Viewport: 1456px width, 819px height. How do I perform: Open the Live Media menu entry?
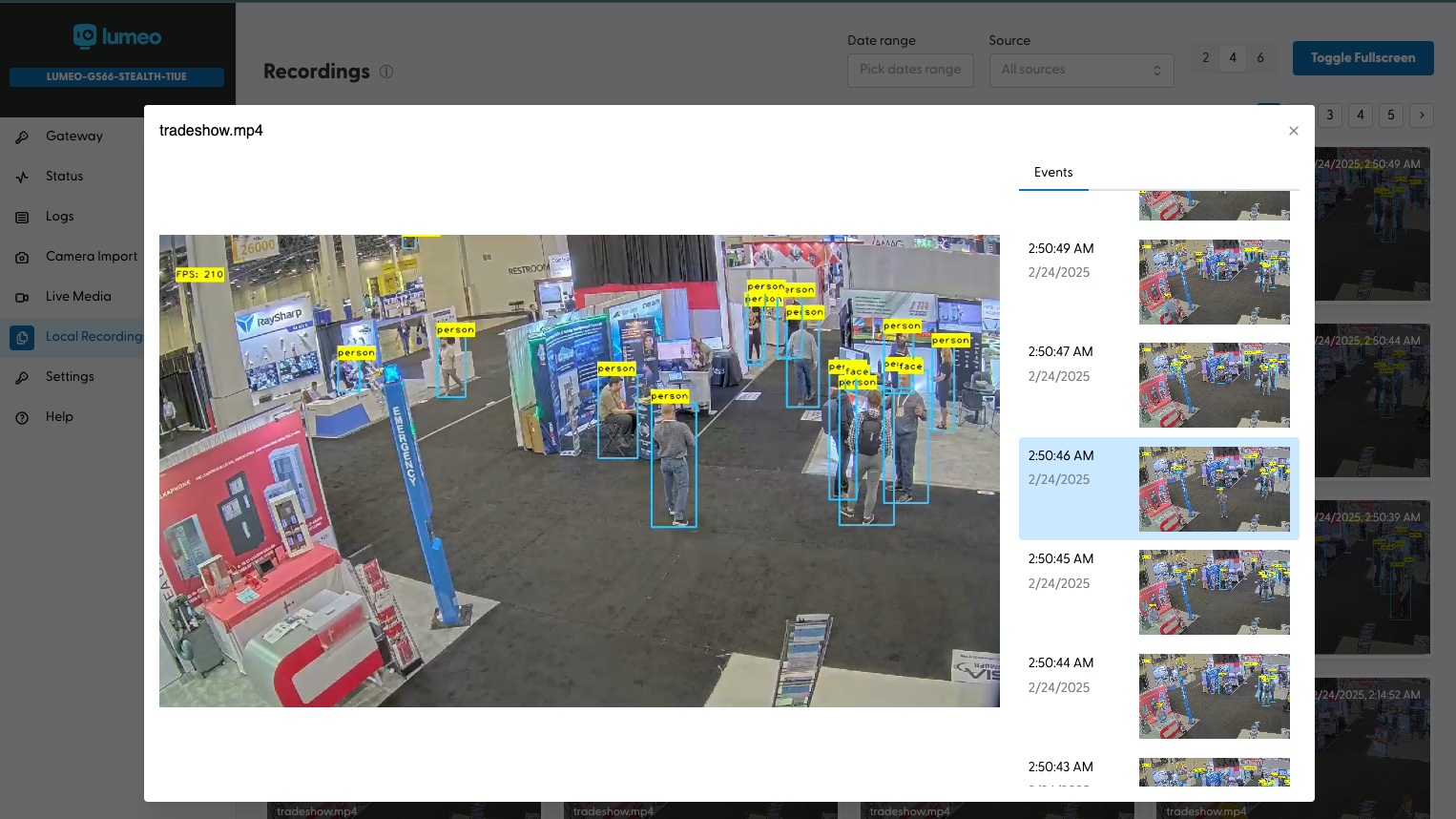point(78,297)
